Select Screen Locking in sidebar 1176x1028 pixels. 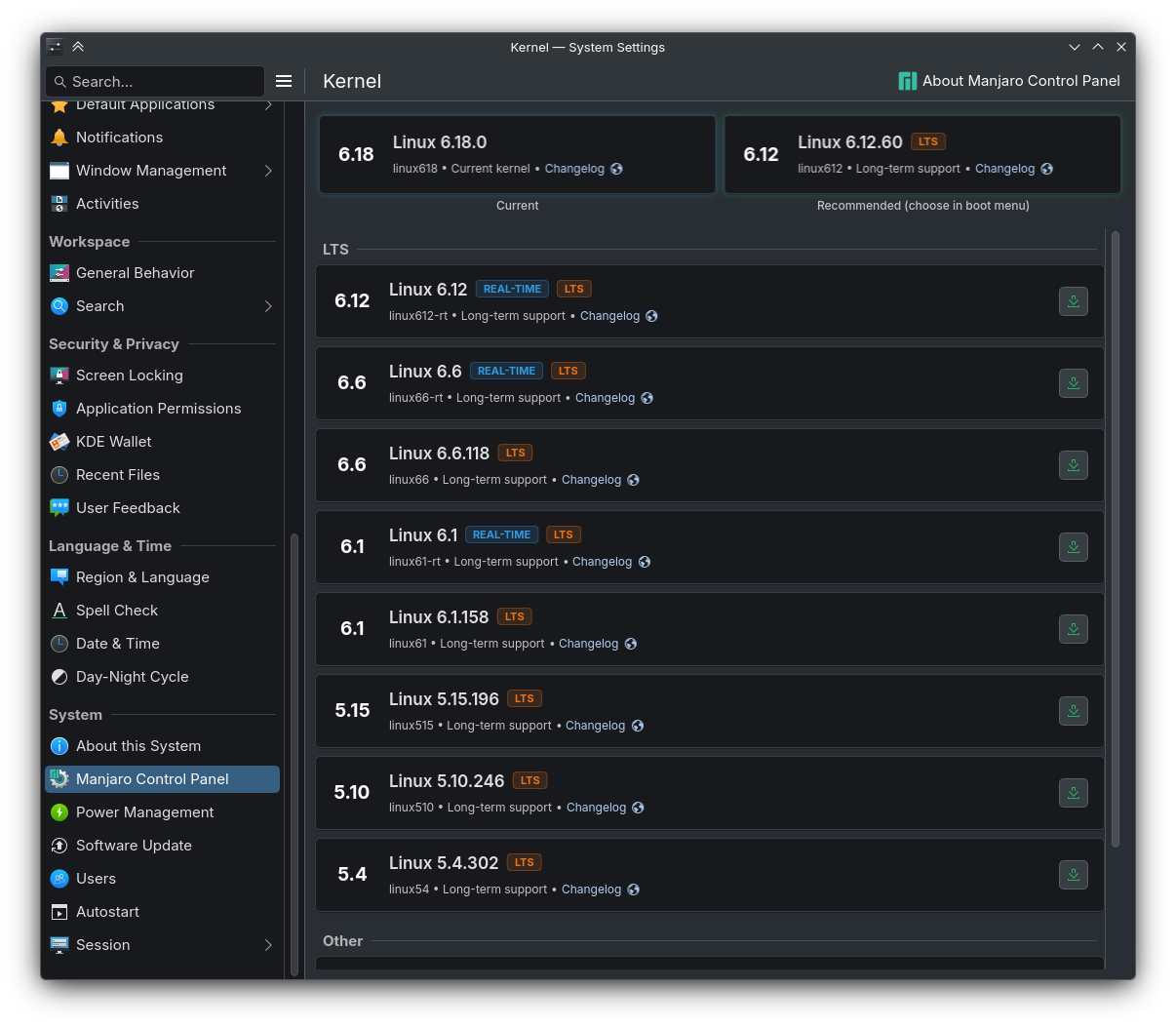click(x=129, y=376)
